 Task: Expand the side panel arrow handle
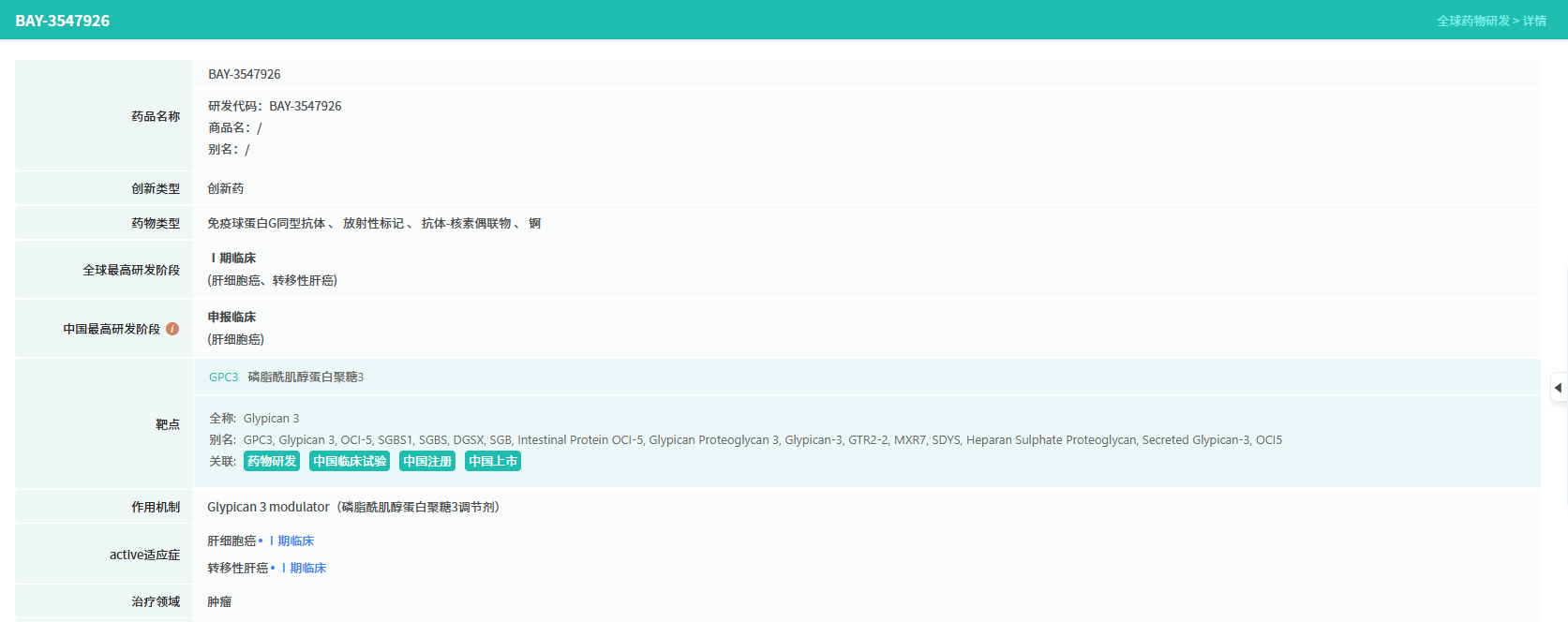(x=1559, y=387)
